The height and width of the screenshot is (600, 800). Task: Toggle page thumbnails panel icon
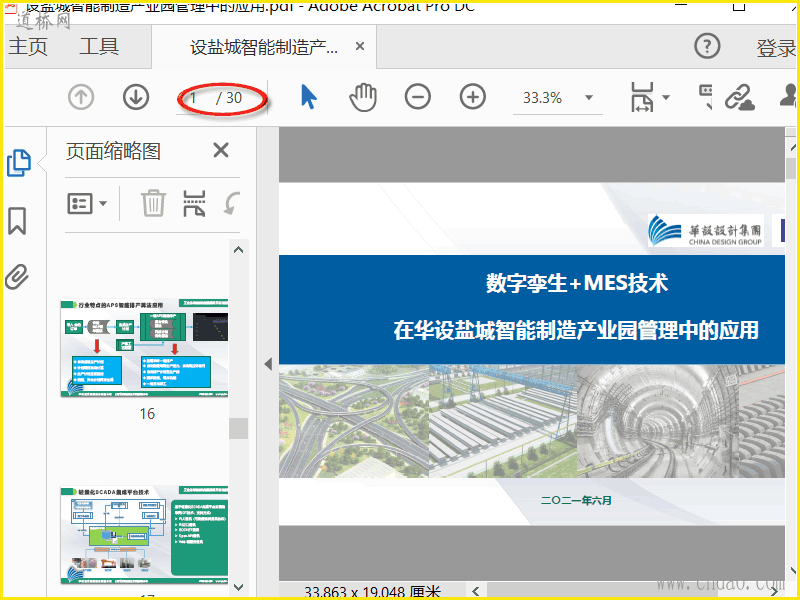click(19, 163)
